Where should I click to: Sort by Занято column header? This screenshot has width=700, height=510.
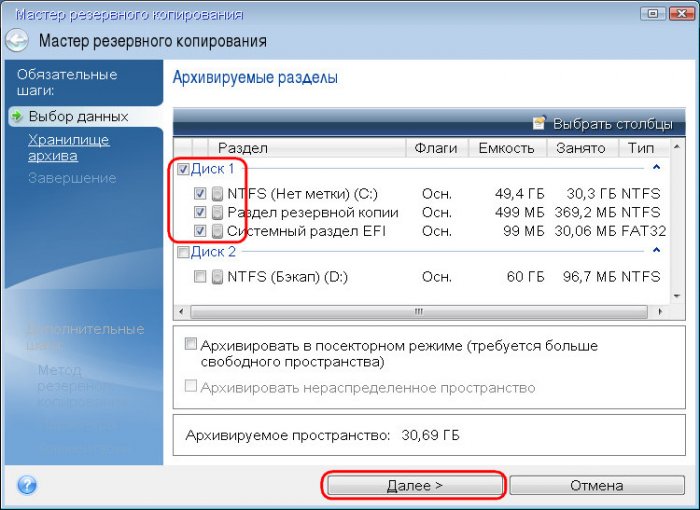coord(582,148)
